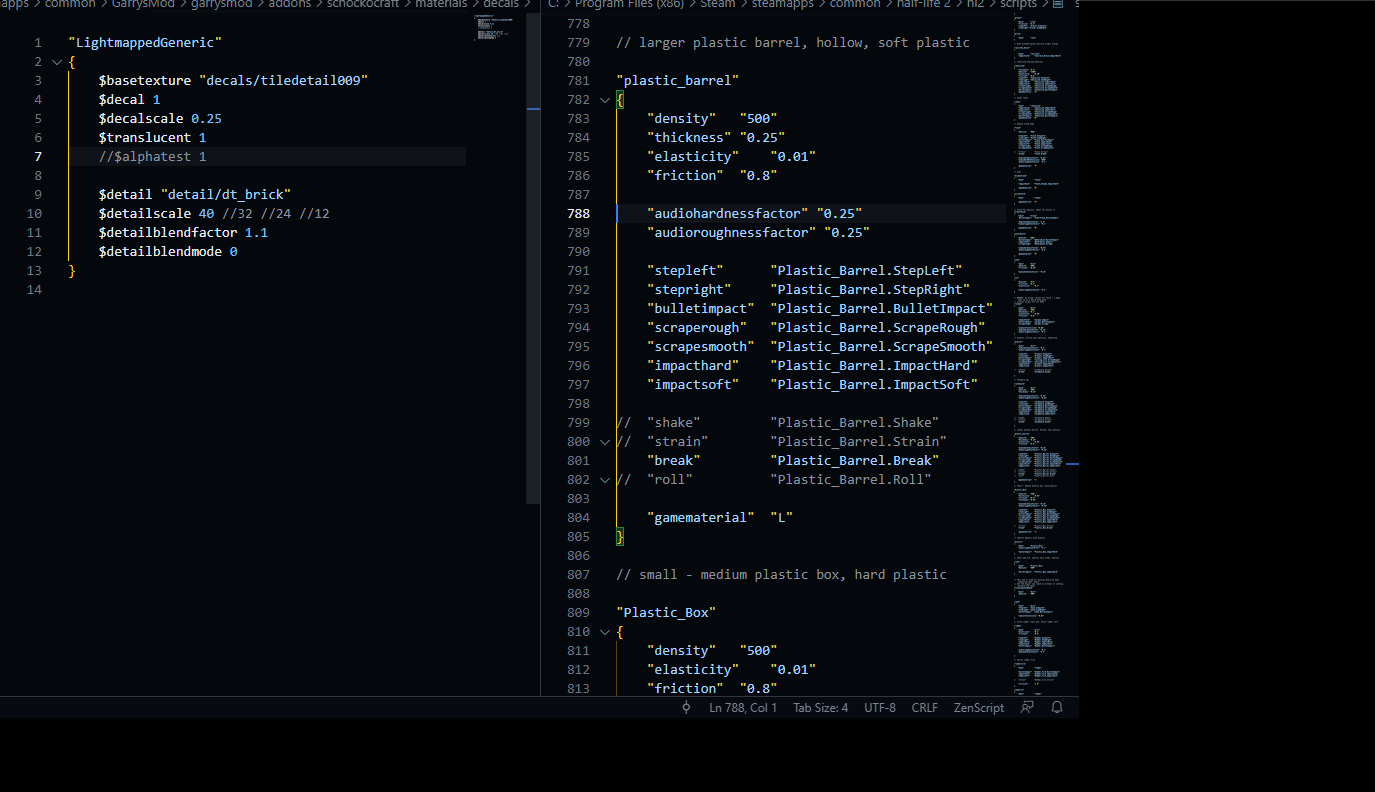This screenshot has width=1375, height=792.
Task: Click the file icon at the end of the scripts breadcrumb
Action: [1058, 4]
